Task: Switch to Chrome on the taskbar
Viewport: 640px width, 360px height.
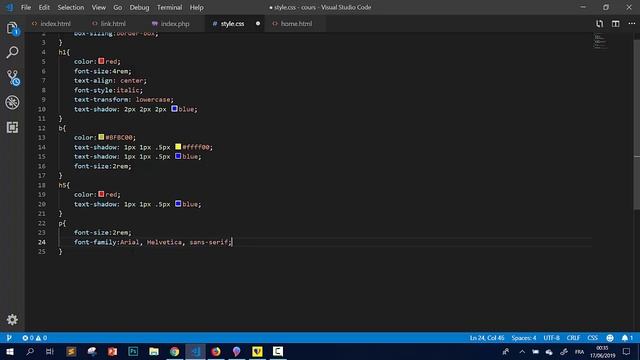Action: 175,351
